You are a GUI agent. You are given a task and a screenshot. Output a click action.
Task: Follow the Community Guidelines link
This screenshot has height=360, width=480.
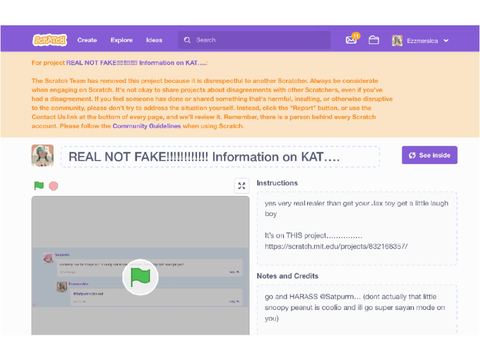point(147,126)
